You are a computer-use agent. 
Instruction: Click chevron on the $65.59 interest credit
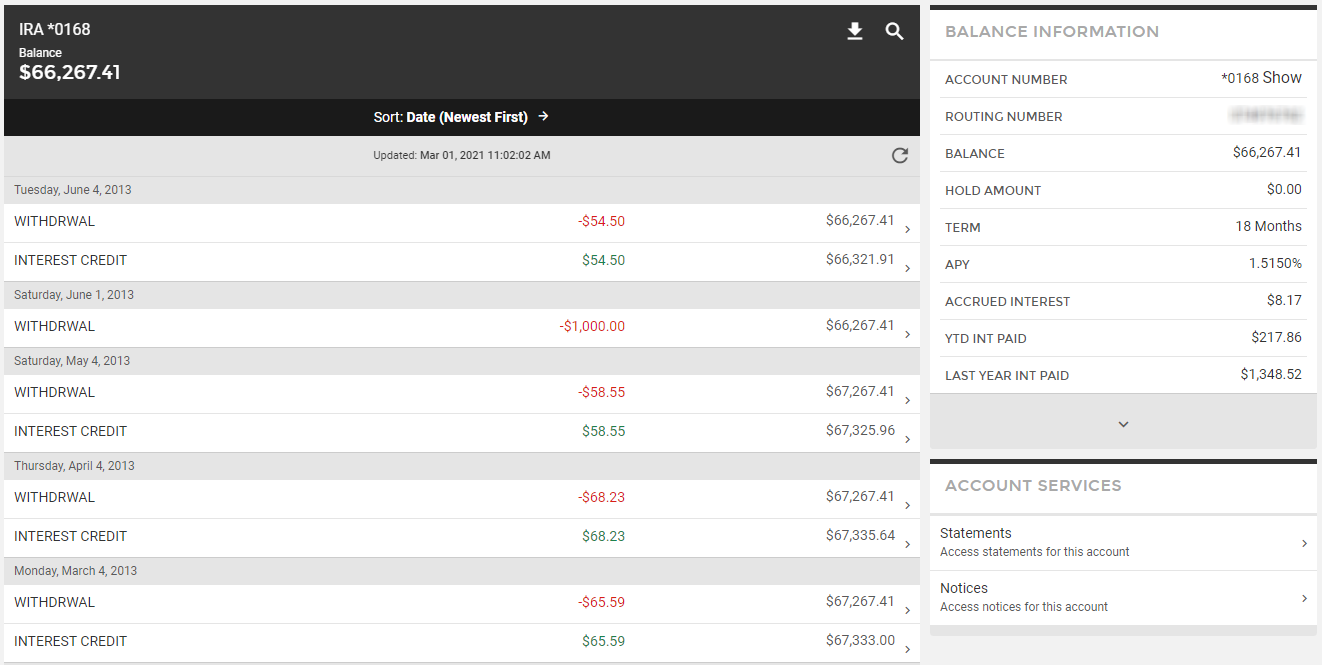pos(907,649)
